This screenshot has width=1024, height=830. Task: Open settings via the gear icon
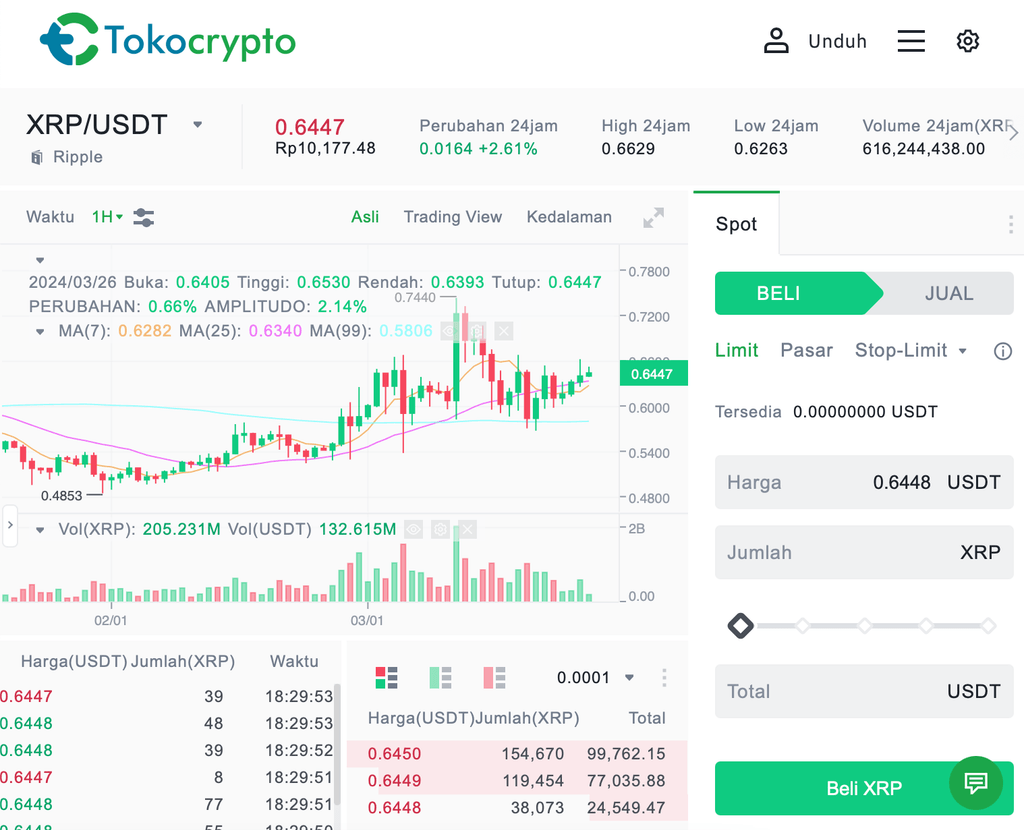coord(967,41)
